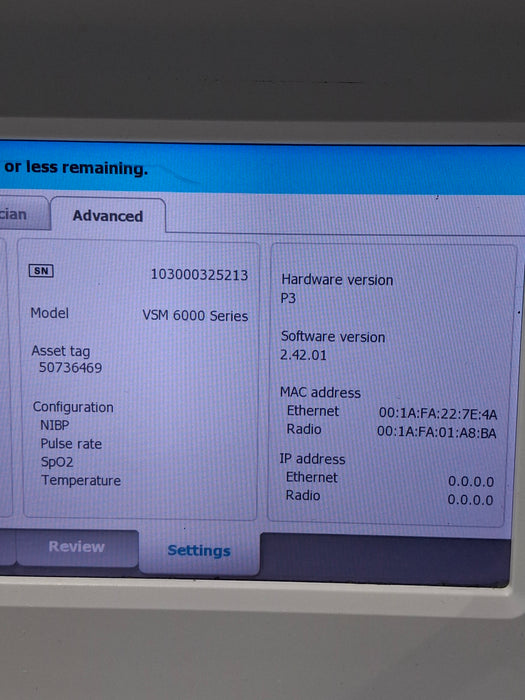Open the Advanced tab

coord(108,216)
